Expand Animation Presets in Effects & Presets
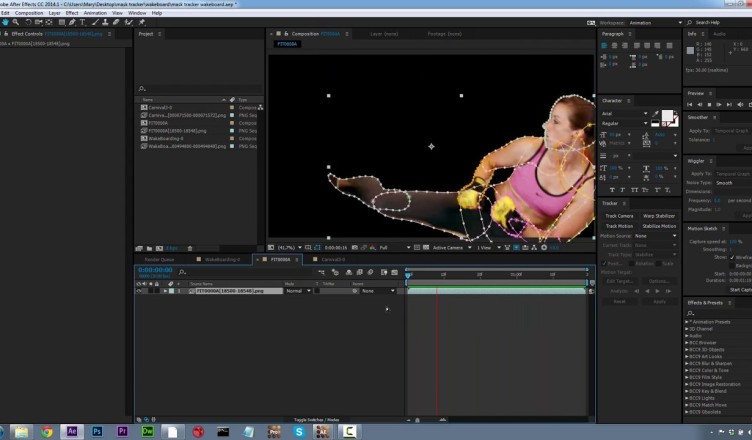The width and height of the screenshot is (752, 440). coord(687,322)
